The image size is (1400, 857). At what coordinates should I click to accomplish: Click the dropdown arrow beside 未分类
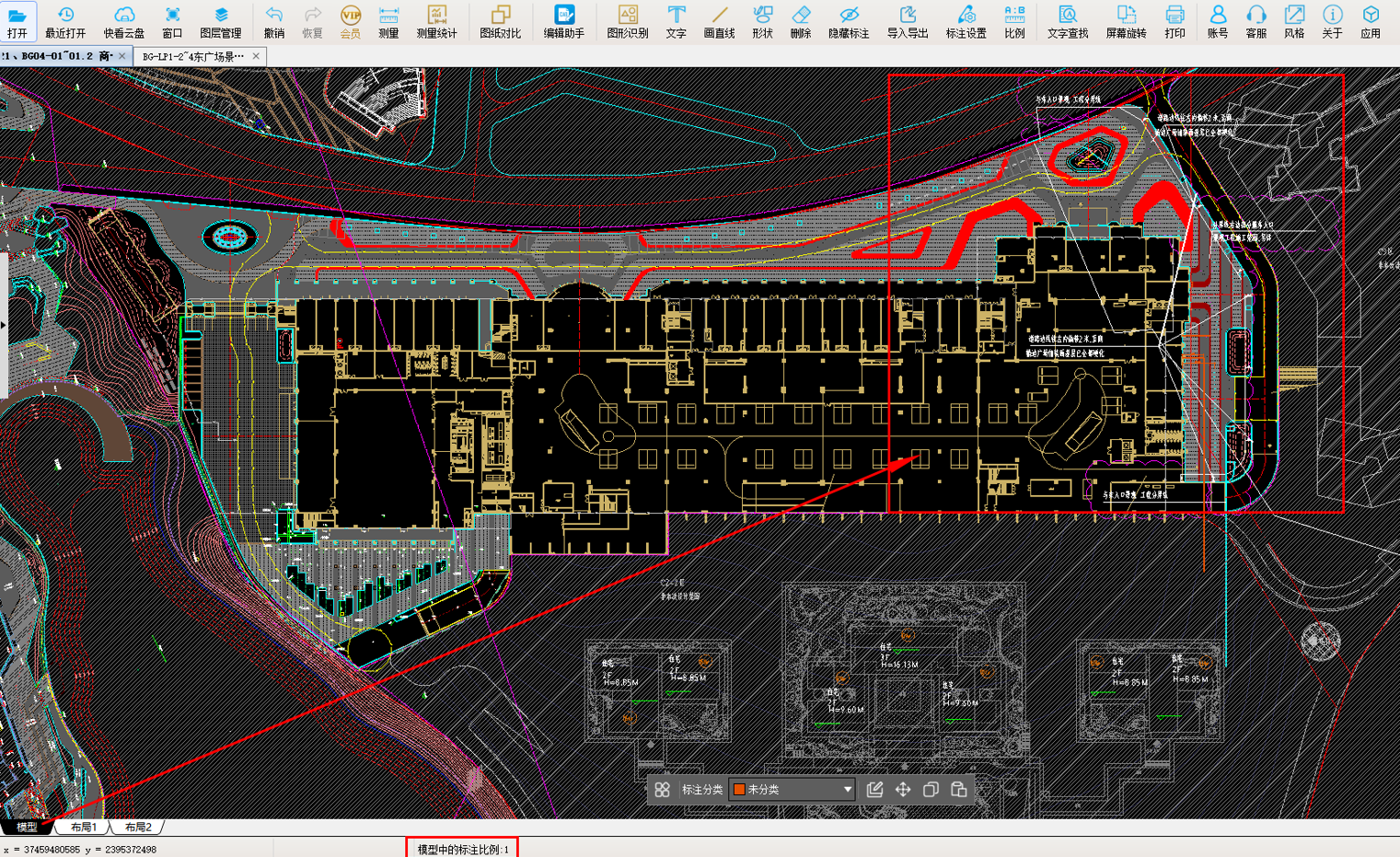[847, 790]
